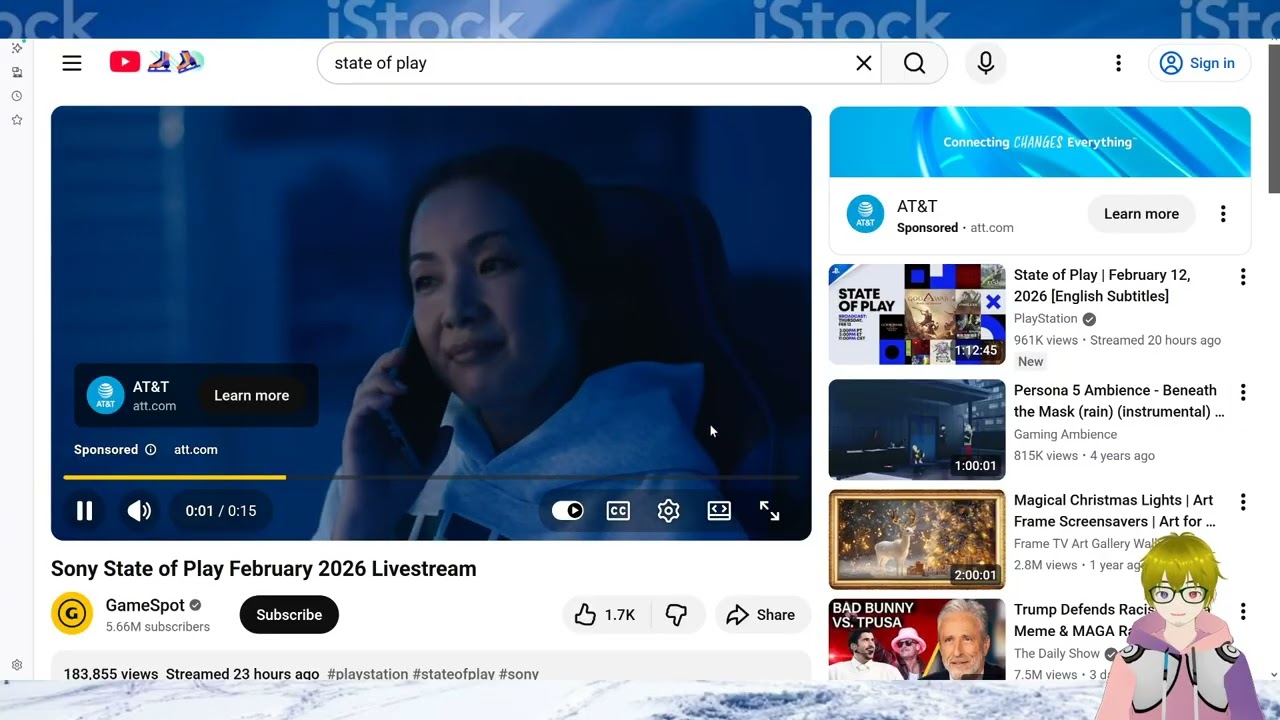Click AT&T logo in sidebar ad
The image size is (1280, 720).
tap(865, 214)
